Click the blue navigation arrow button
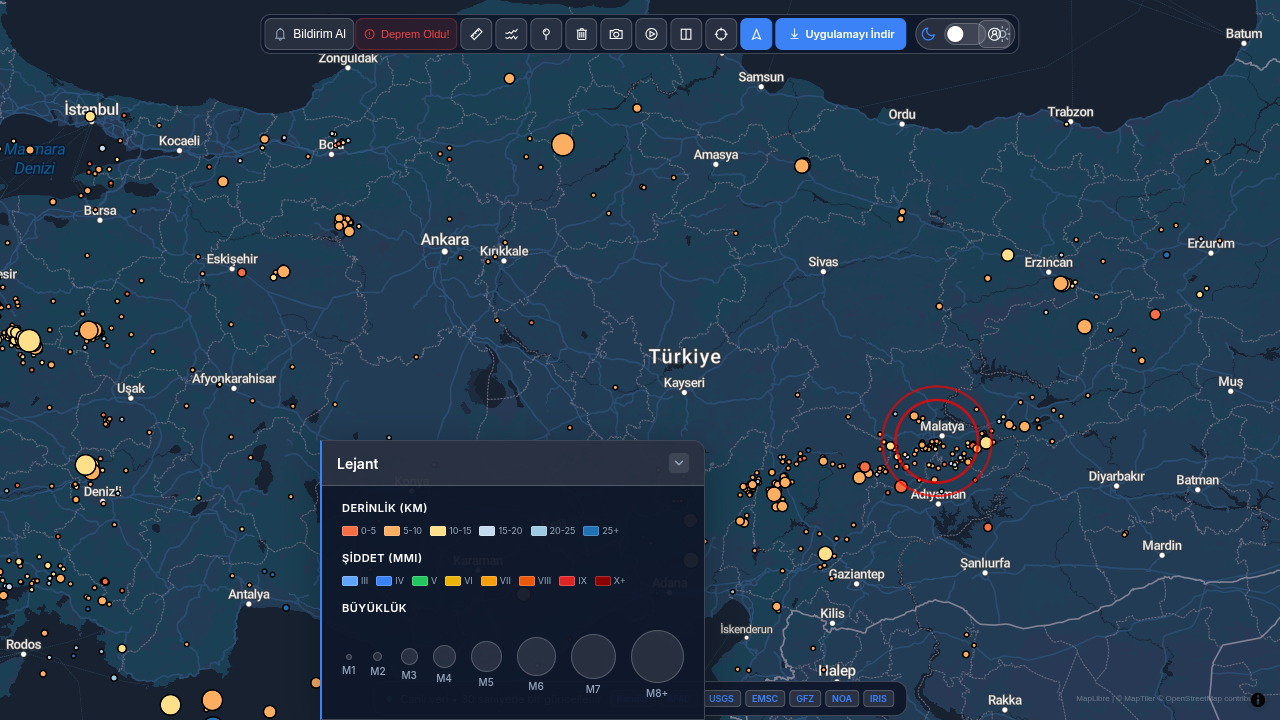 click(x=756, y=34)
